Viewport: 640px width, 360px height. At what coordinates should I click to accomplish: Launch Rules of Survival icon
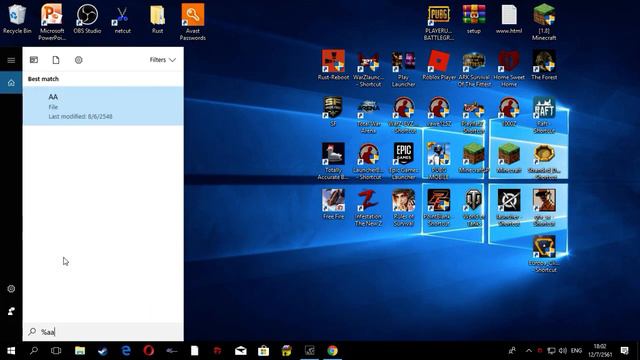pos(403,208)
